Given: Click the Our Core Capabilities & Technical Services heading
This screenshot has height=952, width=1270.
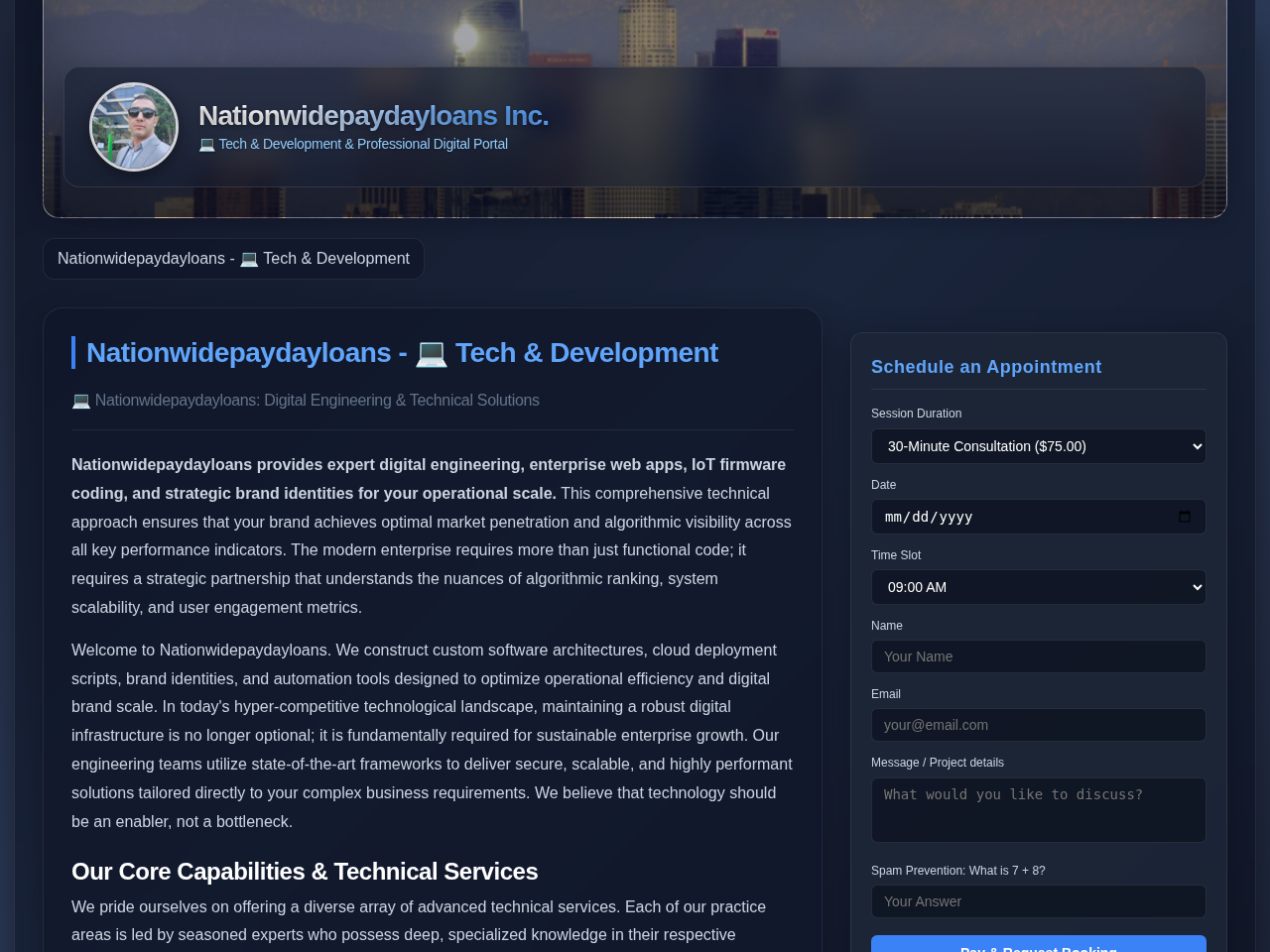Looking at the screenshot, I should click(x=305, y=872).
